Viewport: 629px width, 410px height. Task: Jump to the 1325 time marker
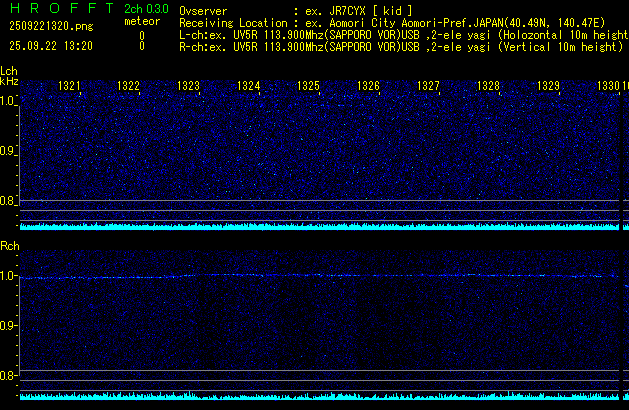(x=308, y=87)
